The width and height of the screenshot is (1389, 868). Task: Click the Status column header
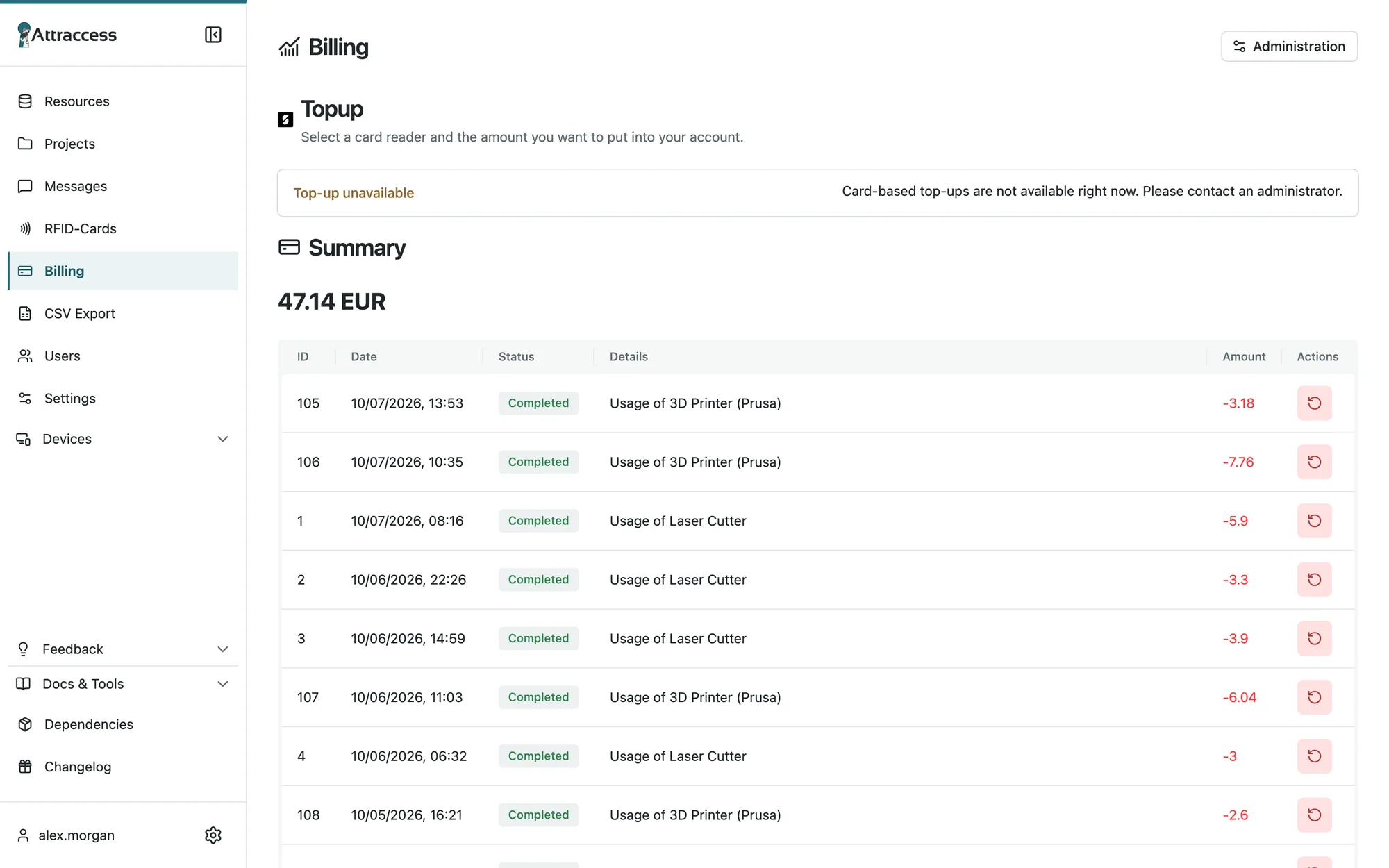click(516, 357)
